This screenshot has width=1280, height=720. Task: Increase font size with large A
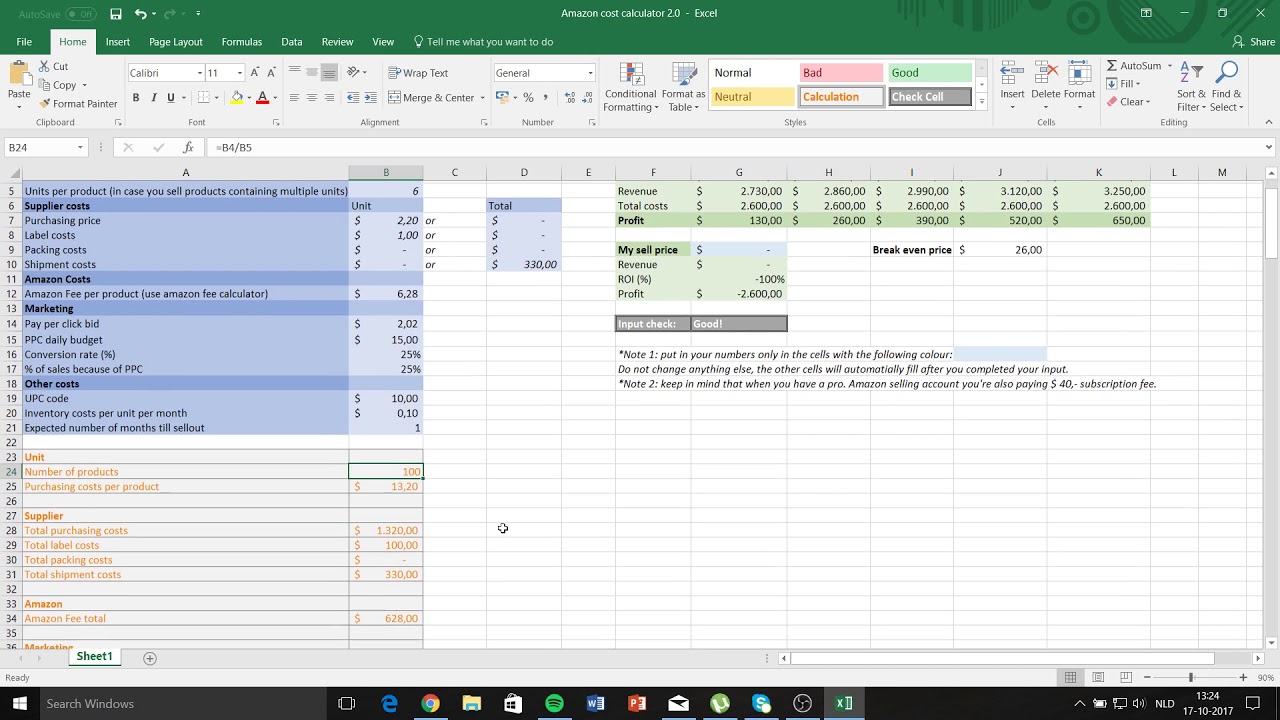coord(255,72)
